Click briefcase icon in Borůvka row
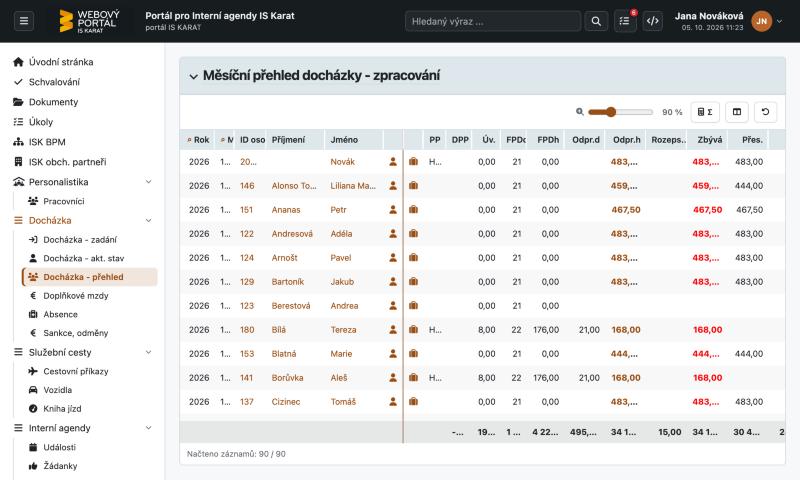The width and height of the screenshot is (800, 480). (413, 377)
